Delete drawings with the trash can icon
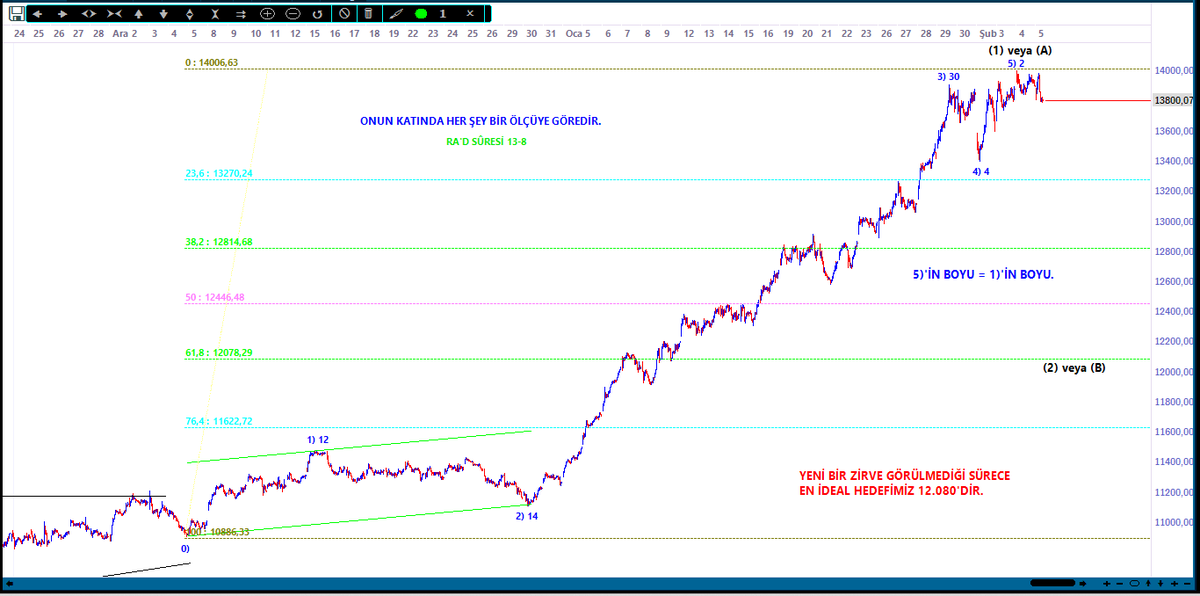The image size is (1200, 596). (x=369, y=14)
